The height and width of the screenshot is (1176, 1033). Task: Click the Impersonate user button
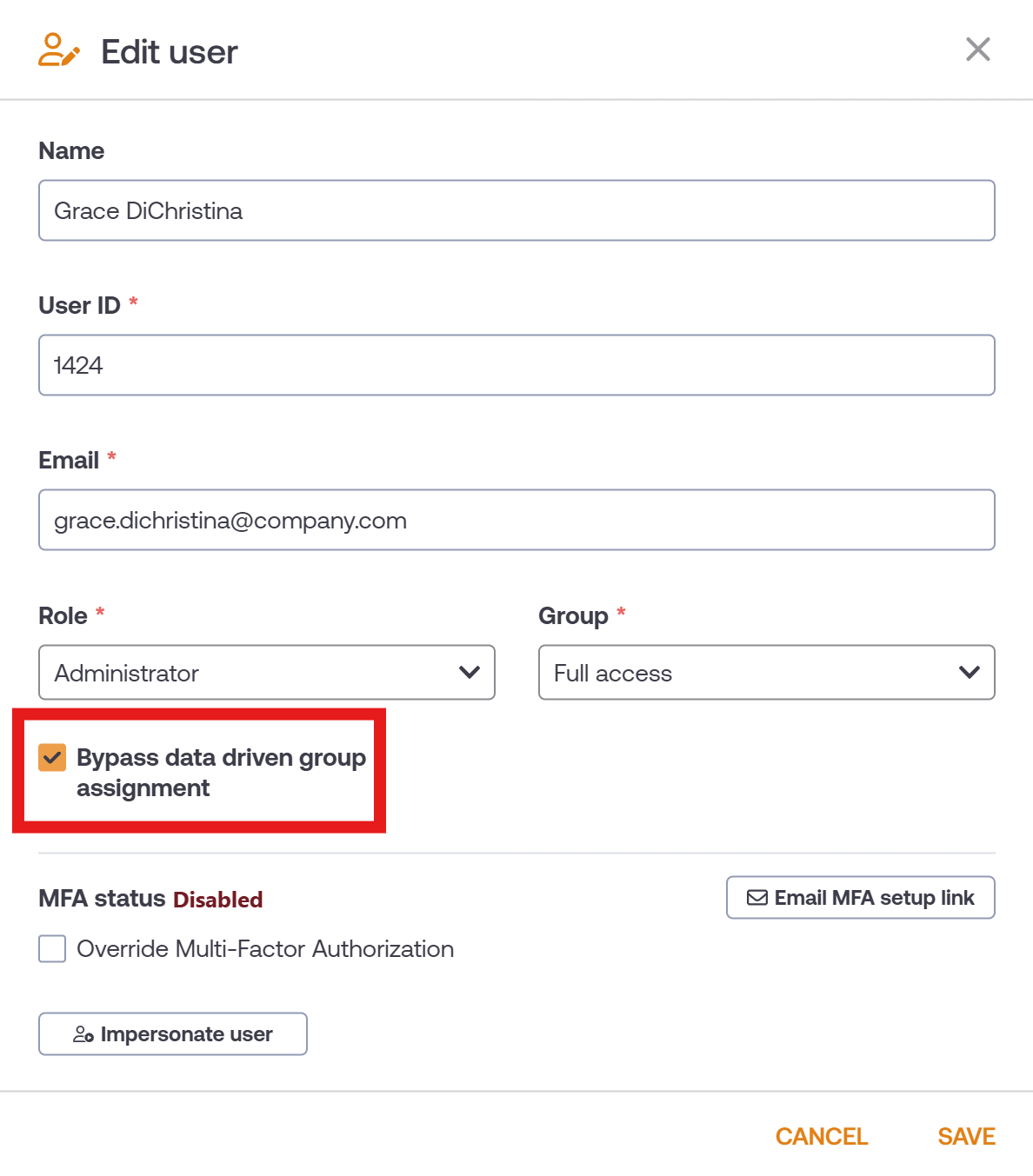coord(173,1033)
